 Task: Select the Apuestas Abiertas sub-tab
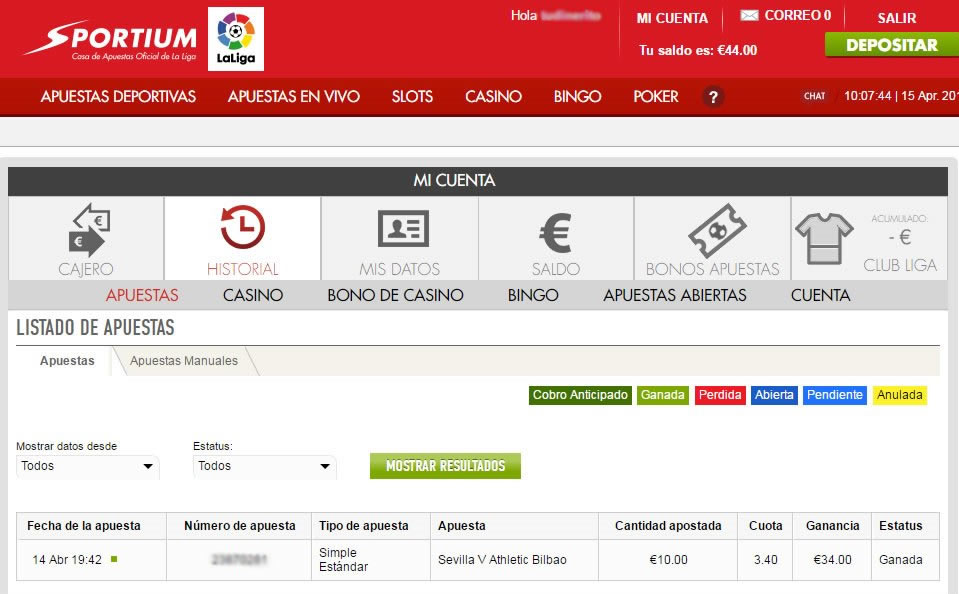tap(675, 295)
